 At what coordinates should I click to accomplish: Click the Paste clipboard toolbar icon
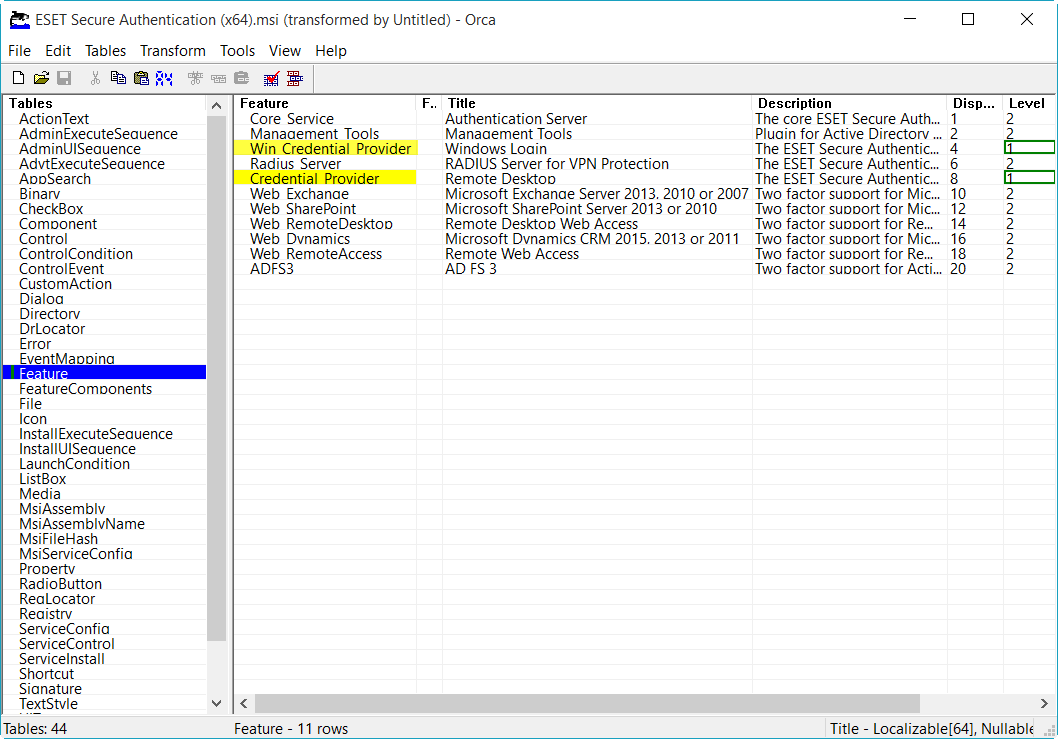(141, 78)
